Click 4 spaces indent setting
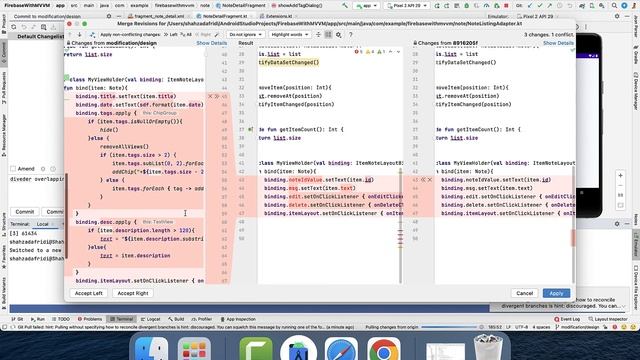 [541, 327]
